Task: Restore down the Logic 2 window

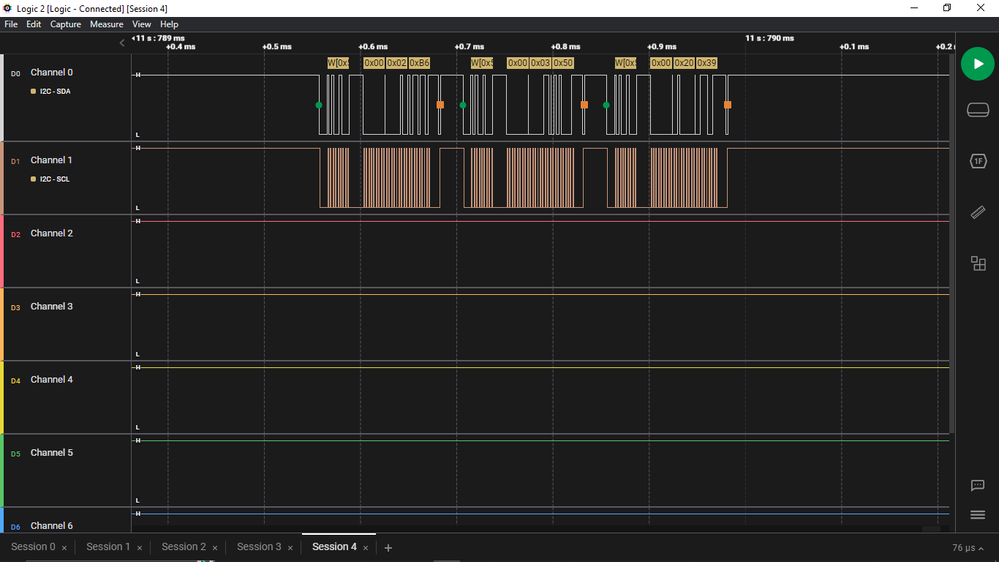Action: [947, 8]
